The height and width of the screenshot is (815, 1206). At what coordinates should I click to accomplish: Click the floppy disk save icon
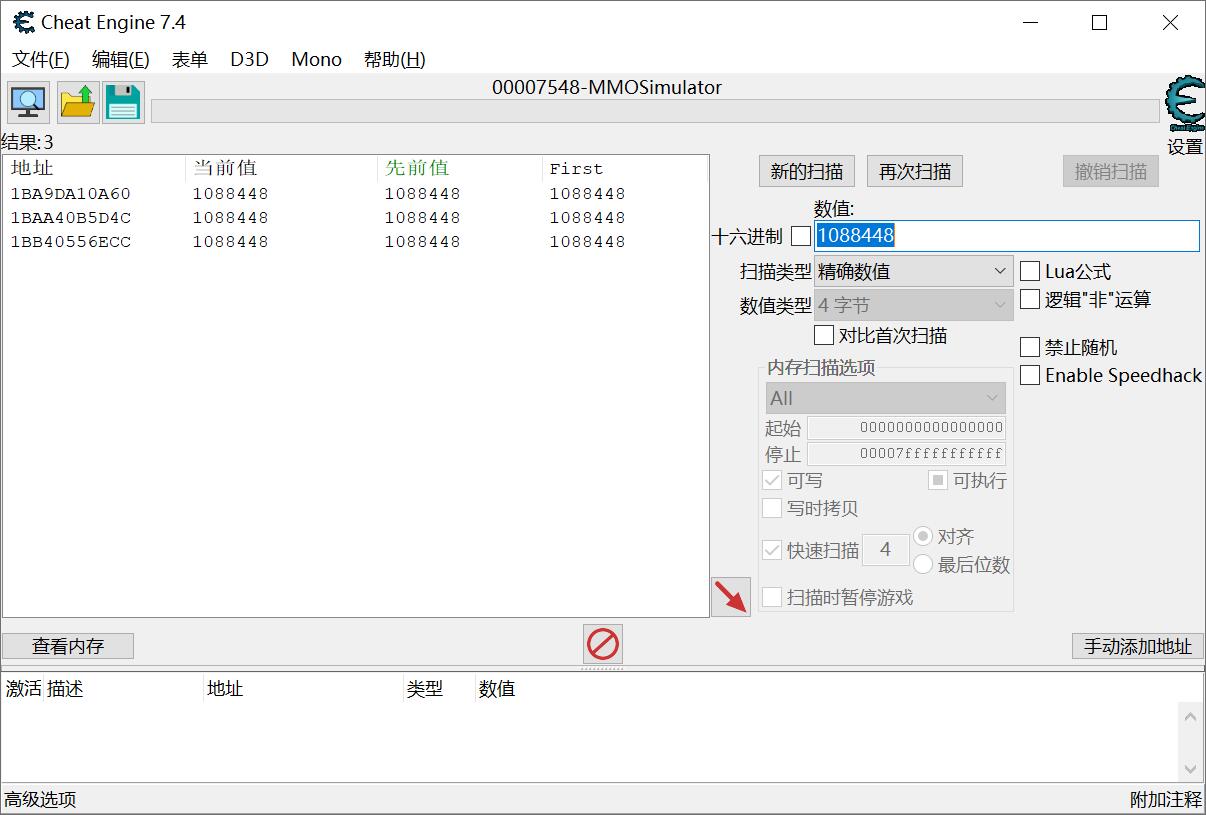[x=123, y=102]
